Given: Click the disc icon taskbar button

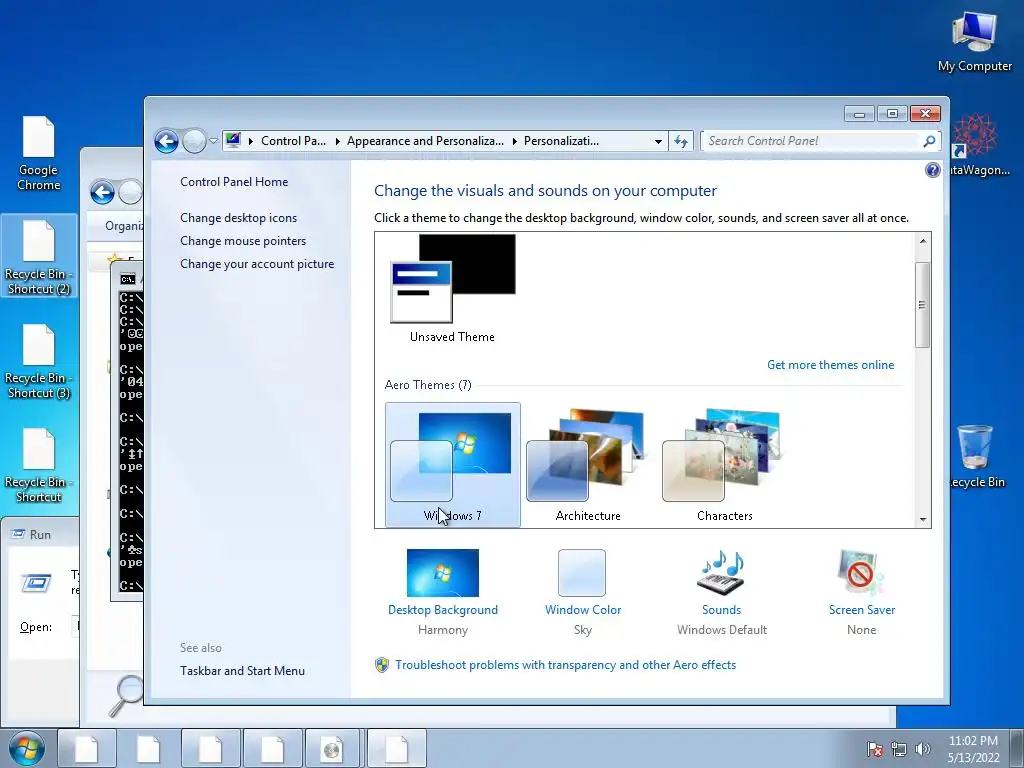Looking at the screenshot, I should tap(332, 748).
